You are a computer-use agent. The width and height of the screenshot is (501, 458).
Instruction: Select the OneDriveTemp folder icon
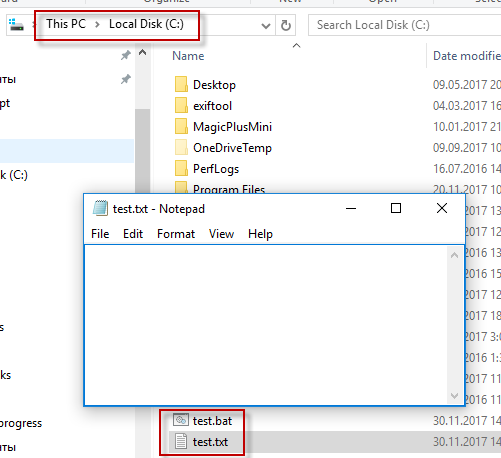pos(181,147)
